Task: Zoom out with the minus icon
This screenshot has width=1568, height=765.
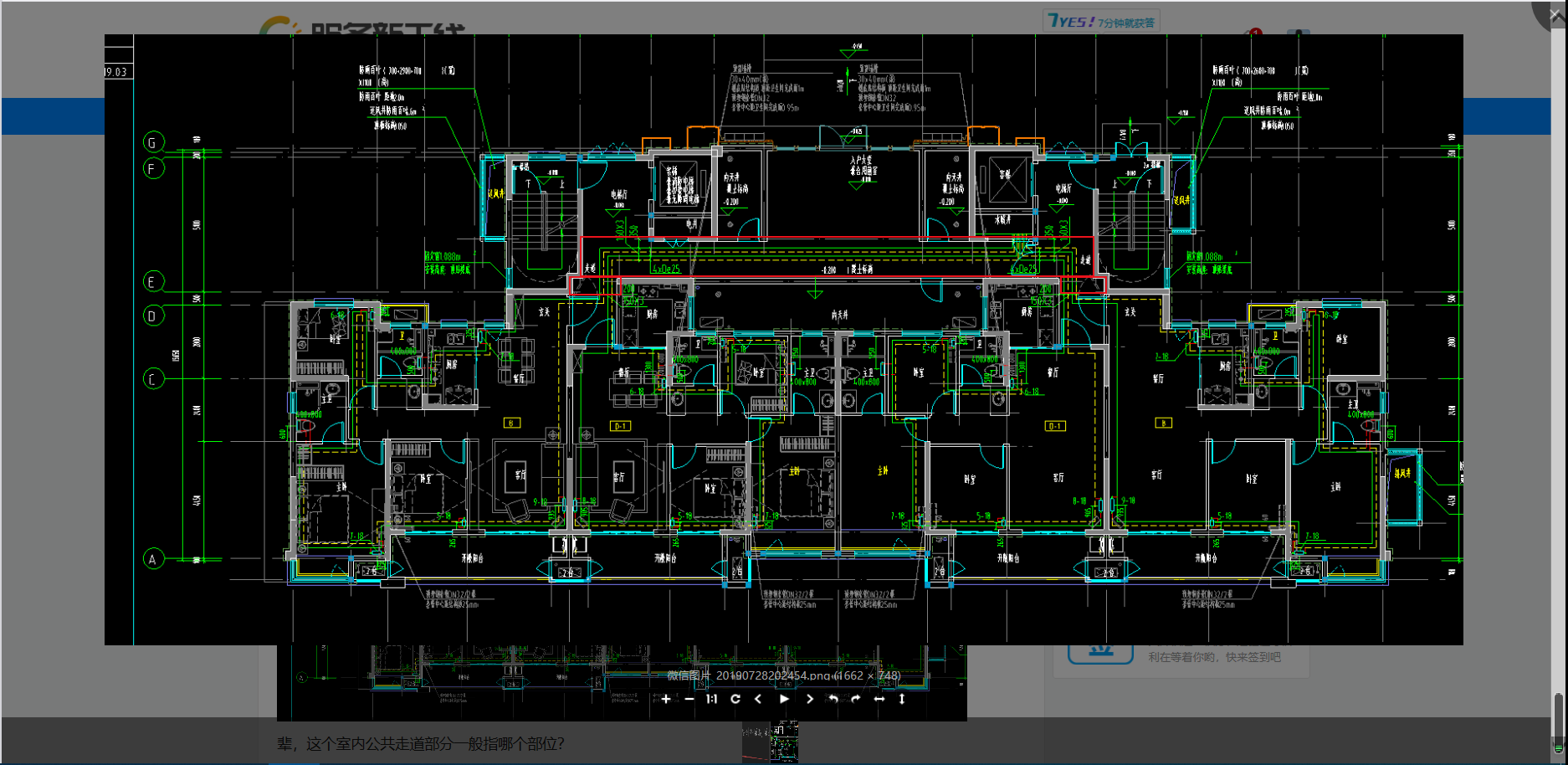Action: click(689, 699)
